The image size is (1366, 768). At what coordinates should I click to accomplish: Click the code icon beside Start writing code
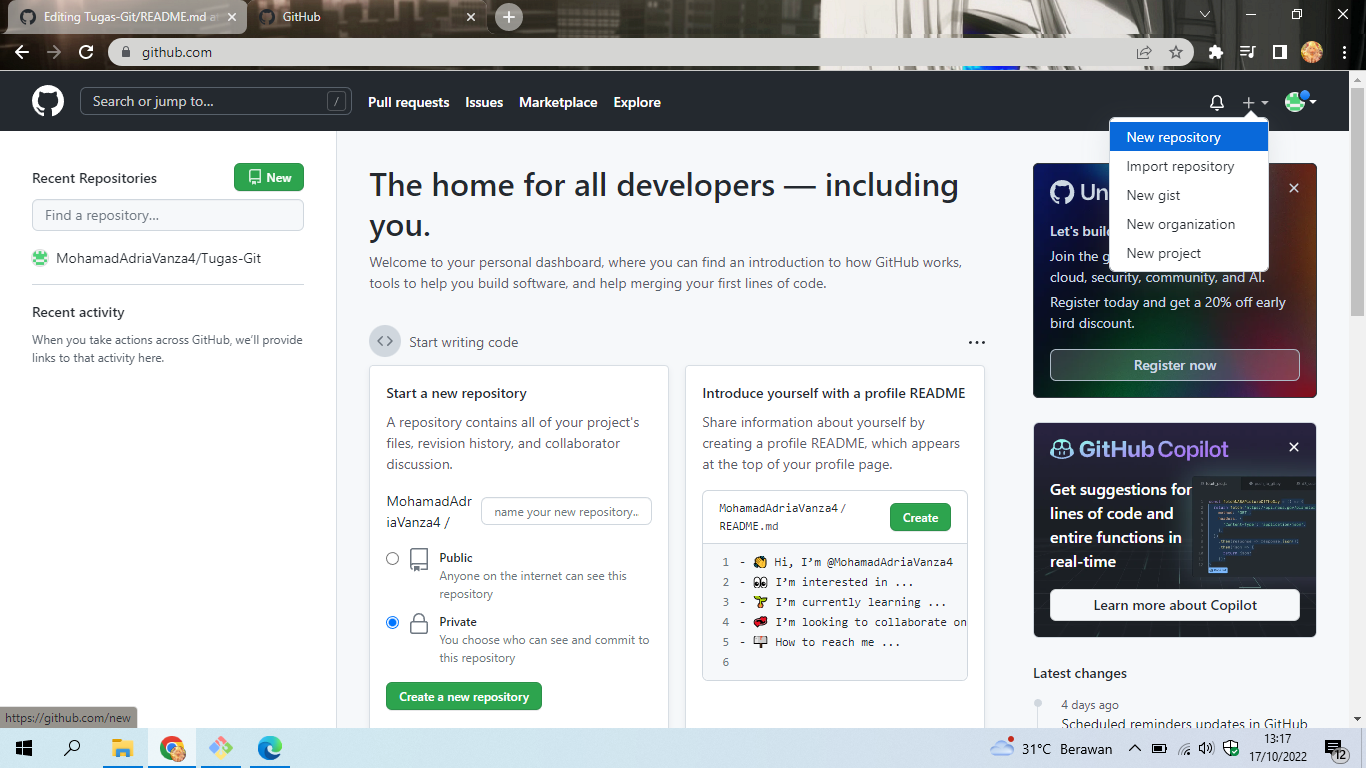click(x=385, y=341)
